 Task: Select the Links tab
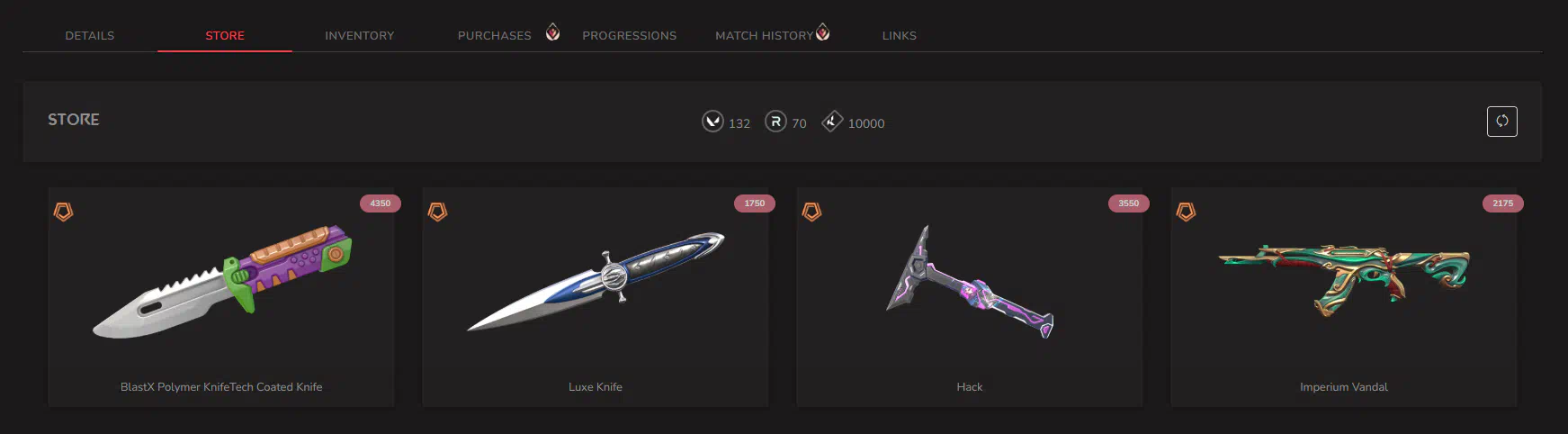tap(900, 36)
